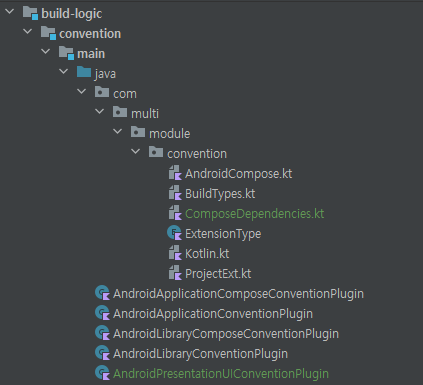This screenshot has width=423, height=385.
Task: Click the AndroidCompose.kt Kotlin file icon
Action: click(175, 173)
